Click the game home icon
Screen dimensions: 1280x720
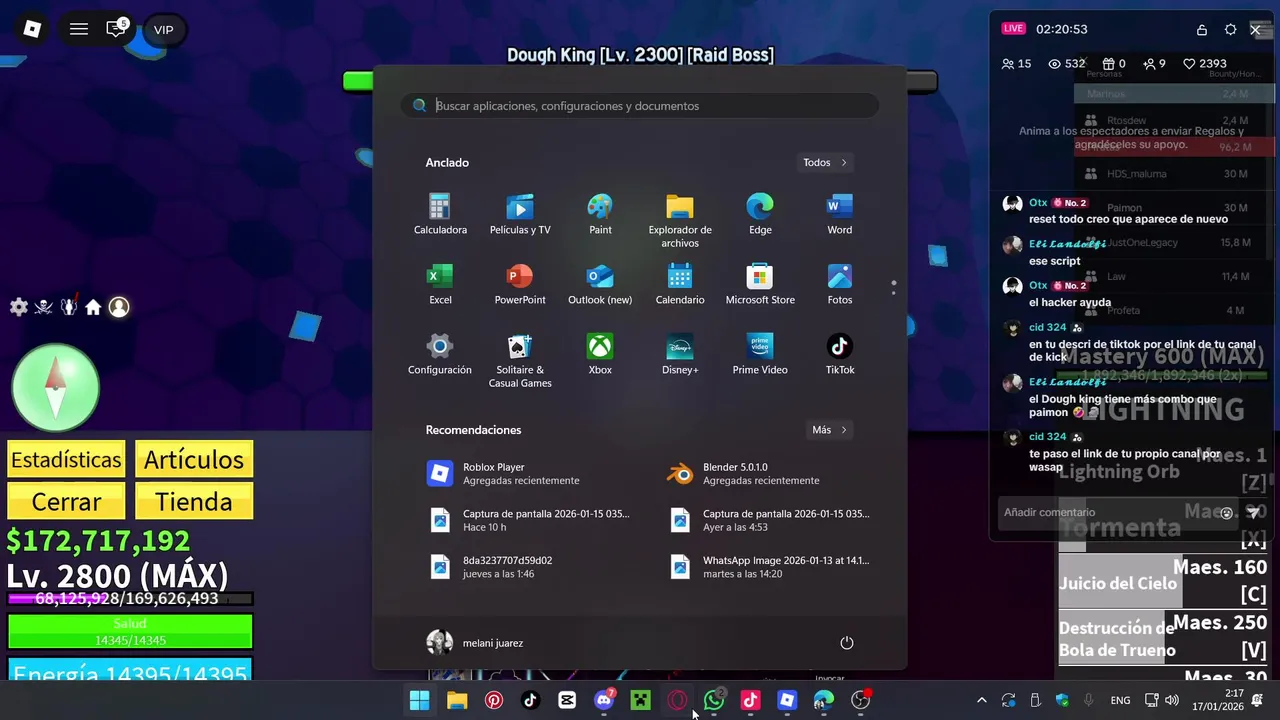[x=93, y=307]
